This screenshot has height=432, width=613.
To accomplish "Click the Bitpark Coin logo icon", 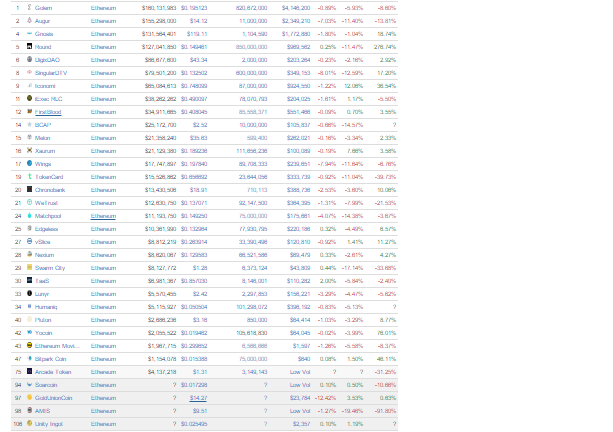I will pyautogui.click(x=29, y=358).
